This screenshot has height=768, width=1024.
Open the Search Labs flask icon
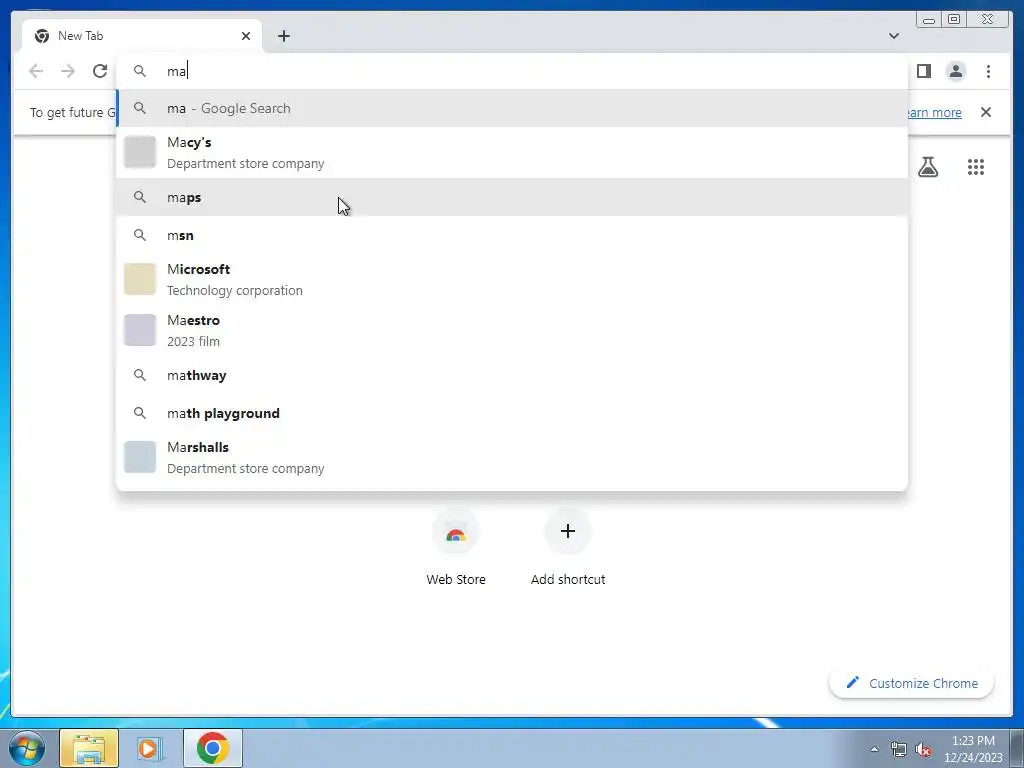928,167
